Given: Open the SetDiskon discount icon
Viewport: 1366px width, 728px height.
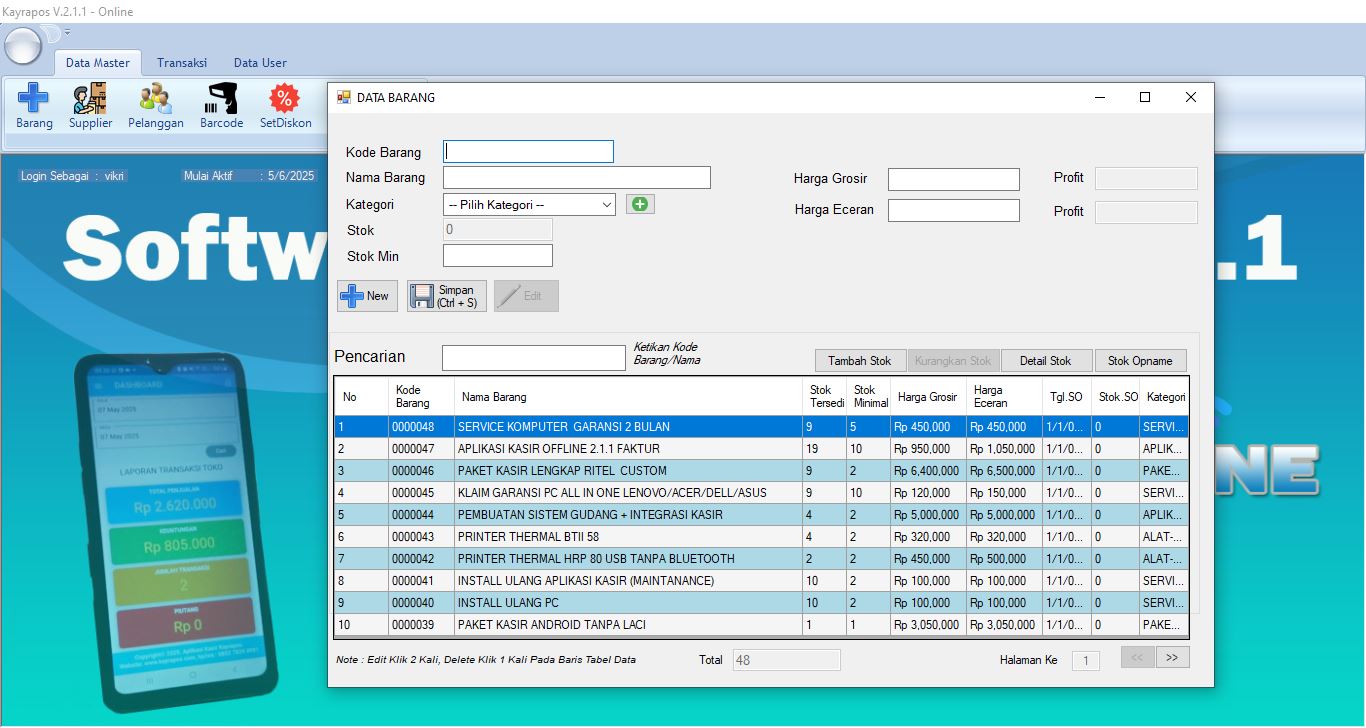Looking at the screenshot, I should point(285,106).
